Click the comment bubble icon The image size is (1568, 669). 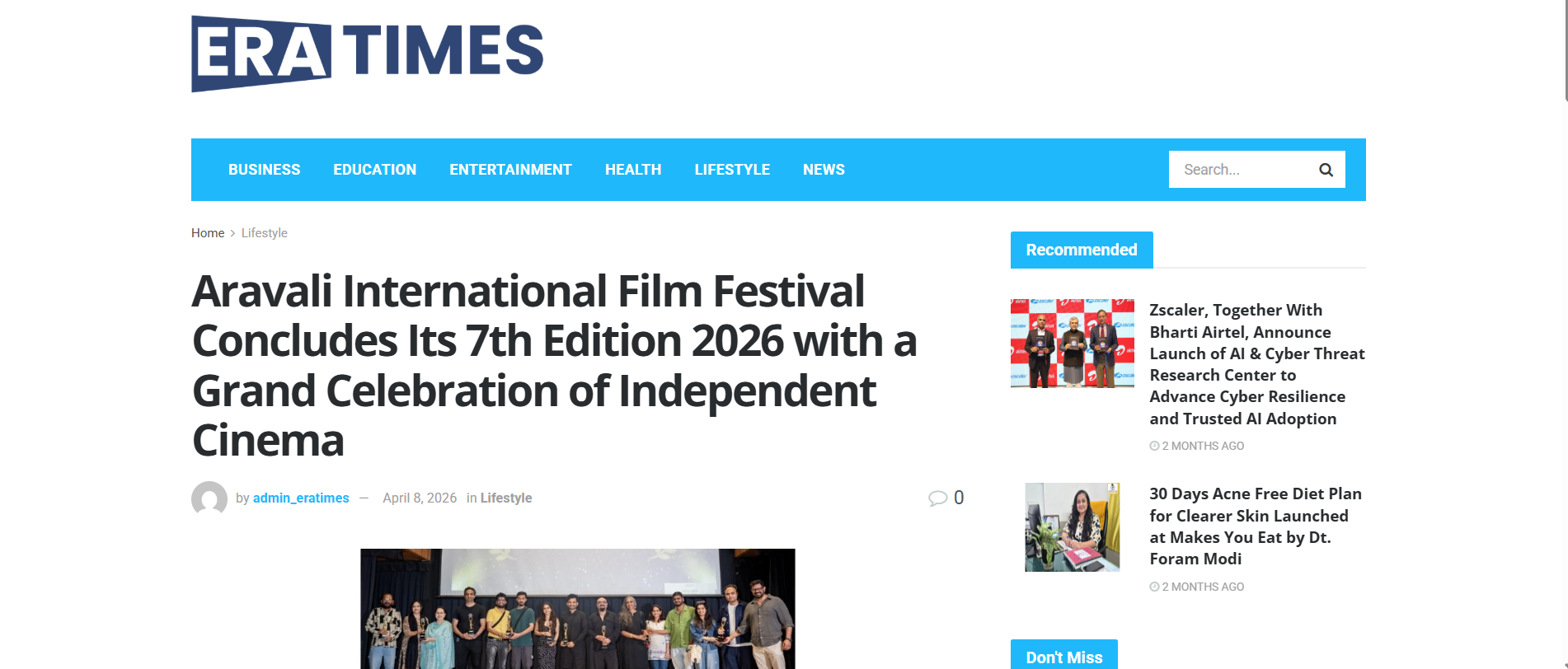[937, 498]
